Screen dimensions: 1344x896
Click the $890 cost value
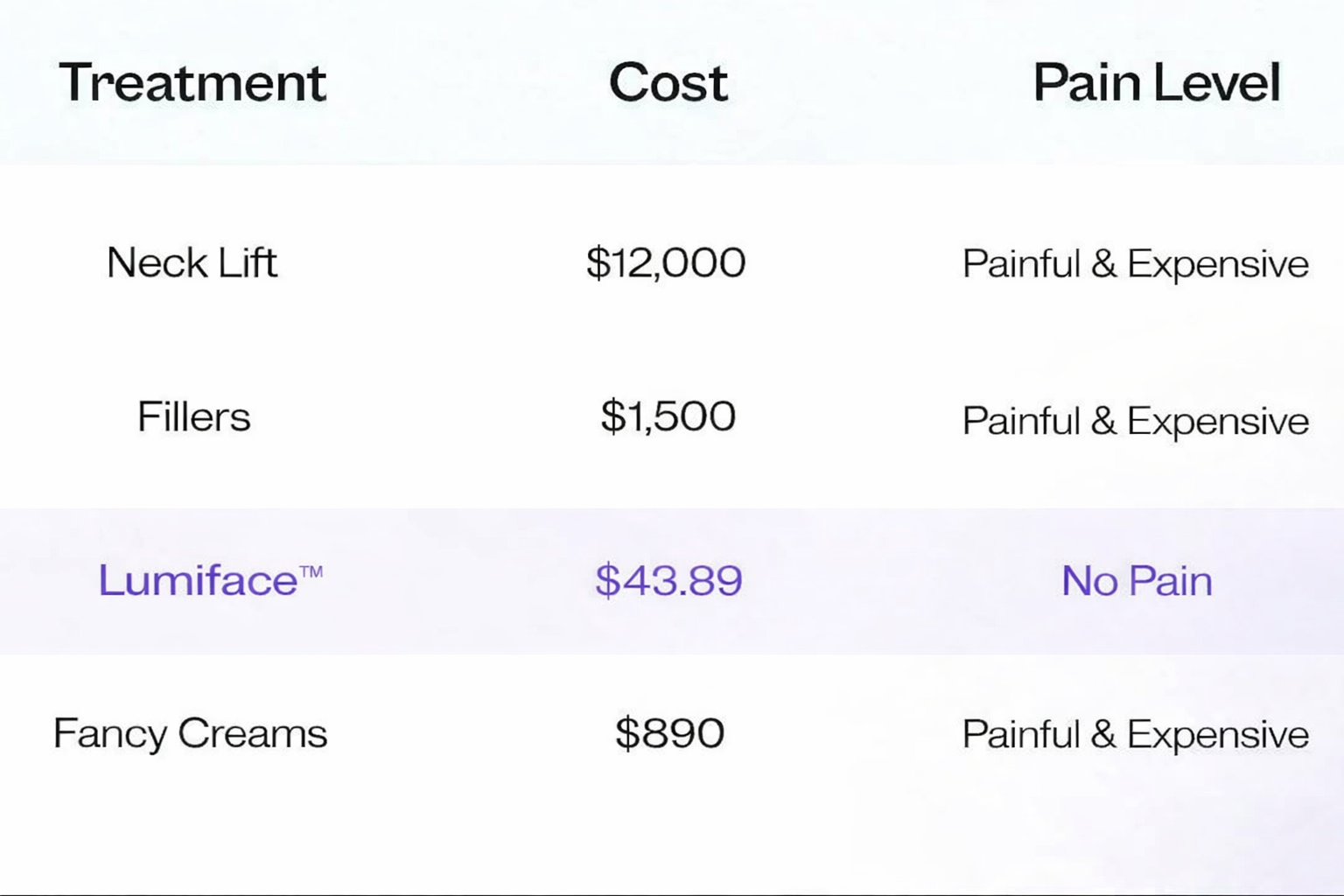coord(669,733)
